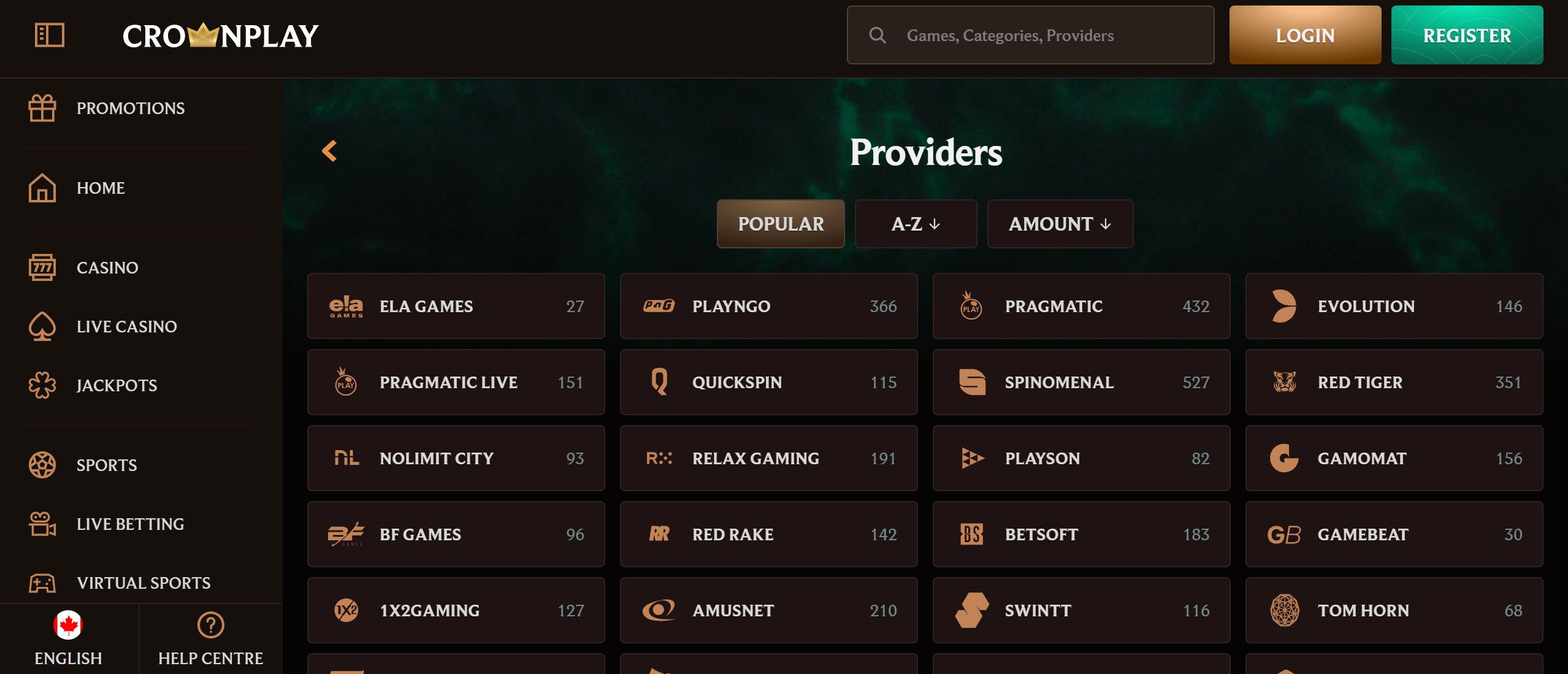Open the Casino menu item
This screenshot has height=674, width=1568.
107,267
